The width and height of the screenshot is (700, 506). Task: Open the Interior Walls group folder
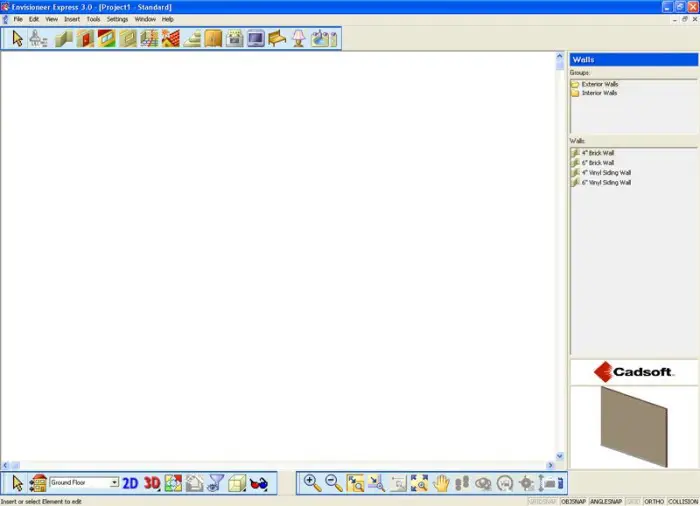(599, 93)
